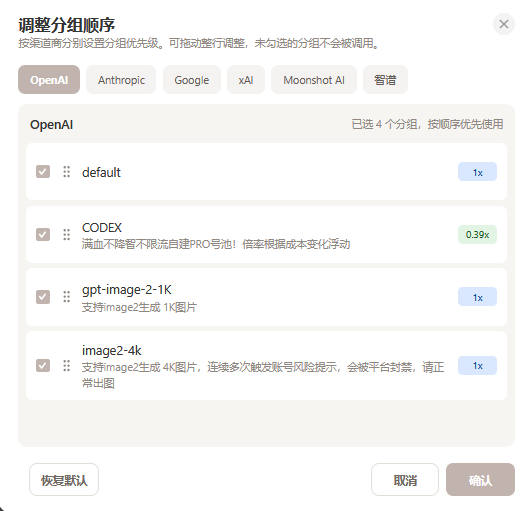Click the 取消 button

(405, 480)
